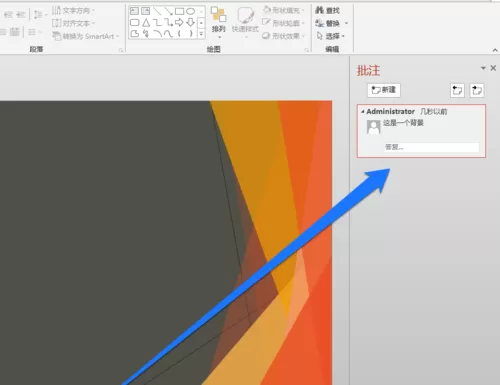Select the triangle shape
The width and height of the screenshot is (500, 385).
click(146, 23)
